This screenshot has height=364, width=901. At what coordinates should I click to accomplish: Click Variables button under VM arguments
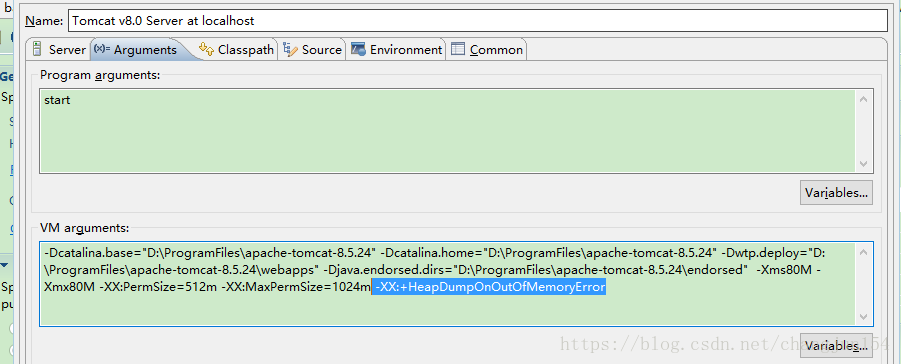[x=836, y=346]
